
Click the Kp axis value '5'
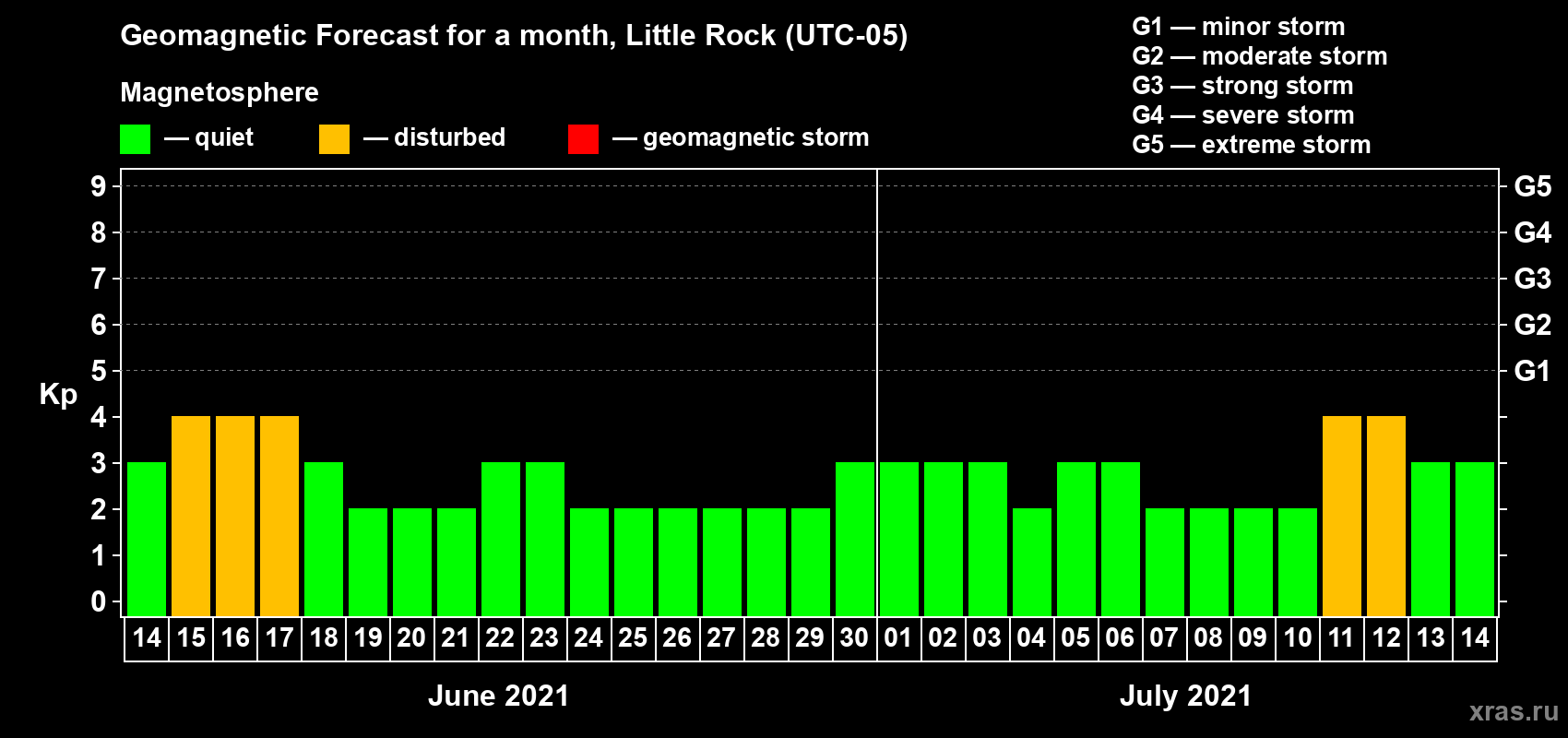[99, 371]
